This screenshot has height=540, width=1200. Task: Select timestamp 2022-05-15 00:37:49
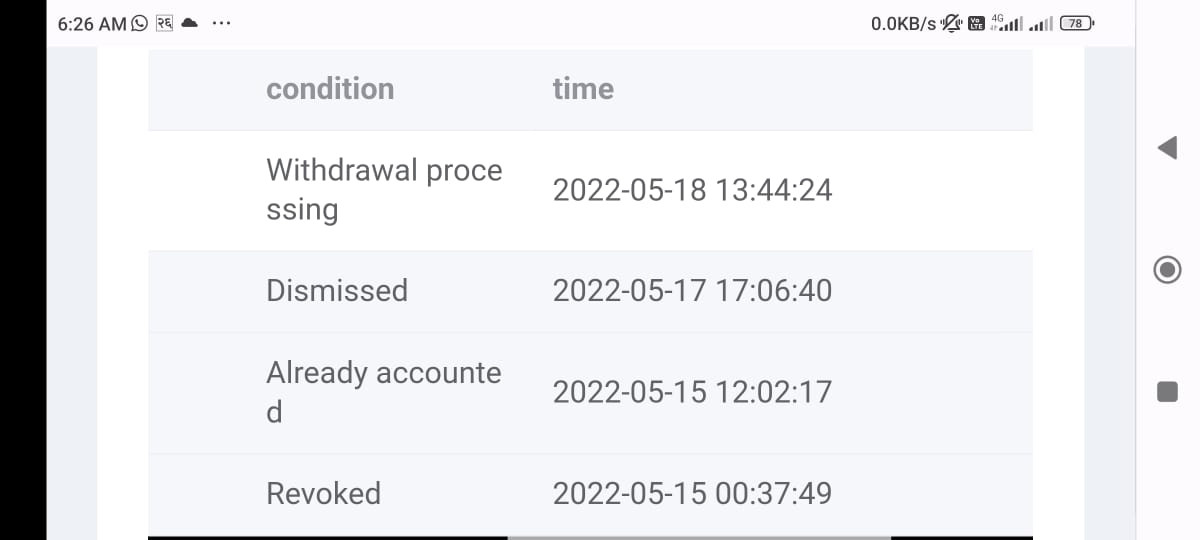pyautogui.click(x=692, y=494)
